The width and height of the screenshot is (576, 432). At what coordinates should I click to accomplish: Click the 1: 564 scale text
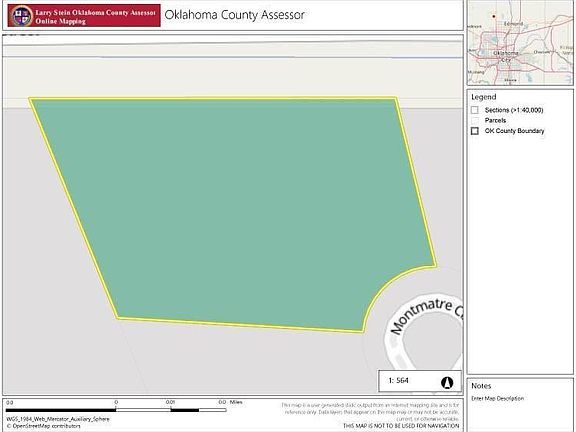pyautogui.click(x=399, y=381)
